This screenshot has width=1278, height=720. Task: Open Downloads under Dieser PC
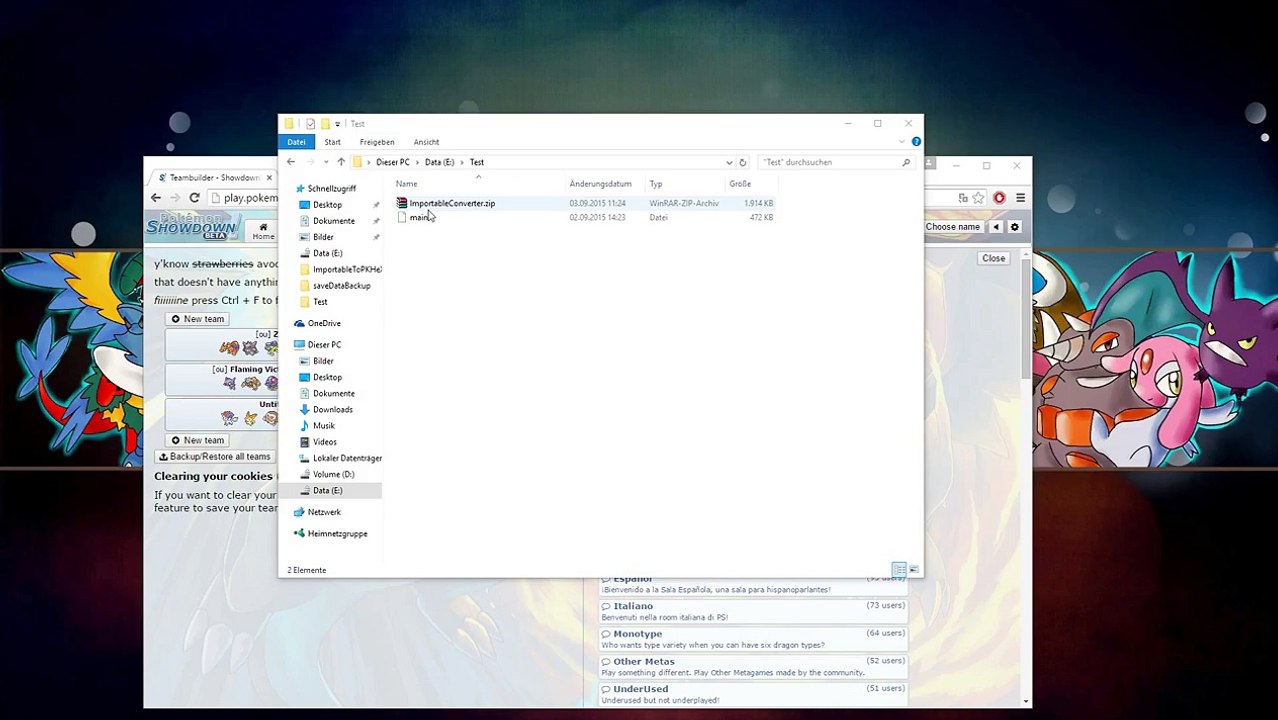332,410
